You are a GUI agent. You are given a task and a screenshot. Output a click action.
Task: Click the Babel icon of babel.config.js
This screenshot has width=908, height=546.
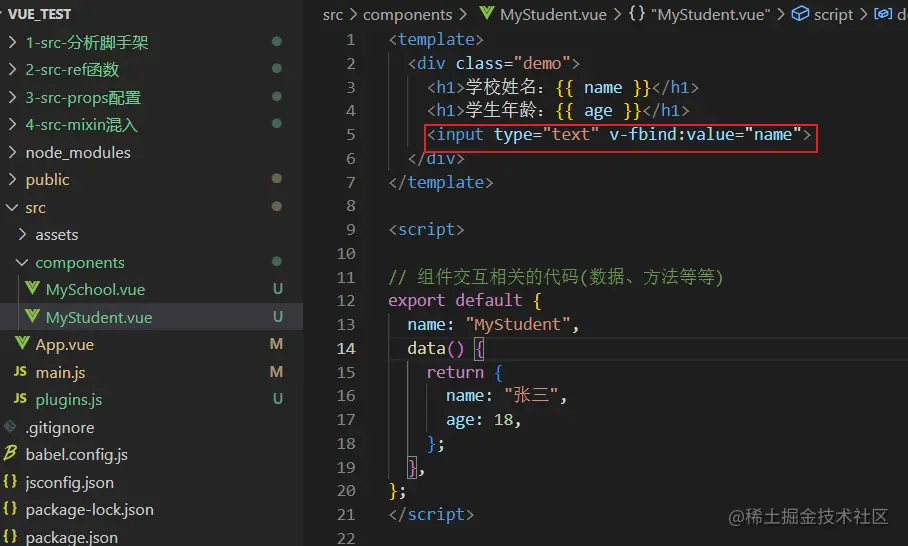point(10,453)
